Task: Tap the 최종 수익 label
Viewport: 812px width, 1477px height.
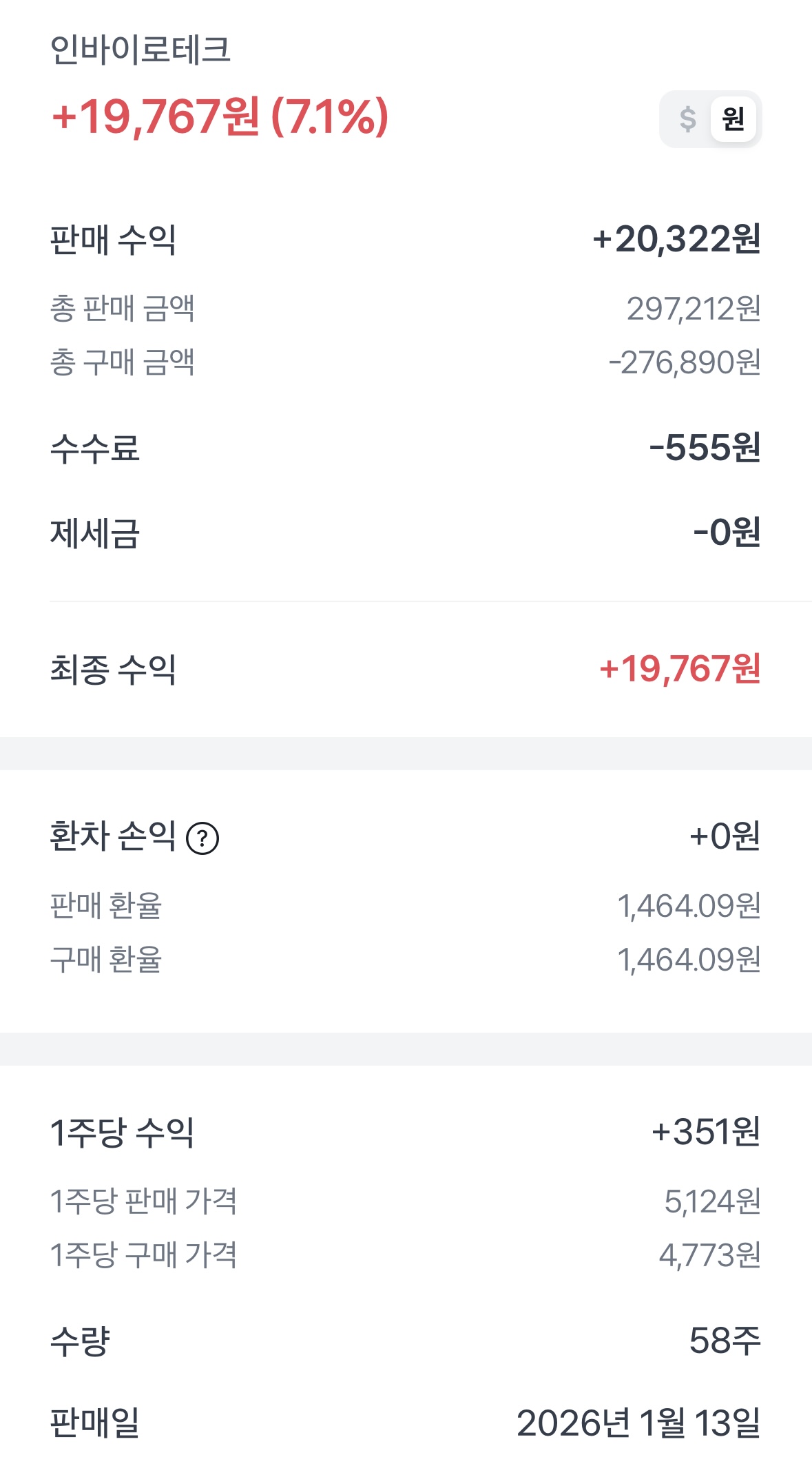Action: pyautogui.click(x=113, y=670)
